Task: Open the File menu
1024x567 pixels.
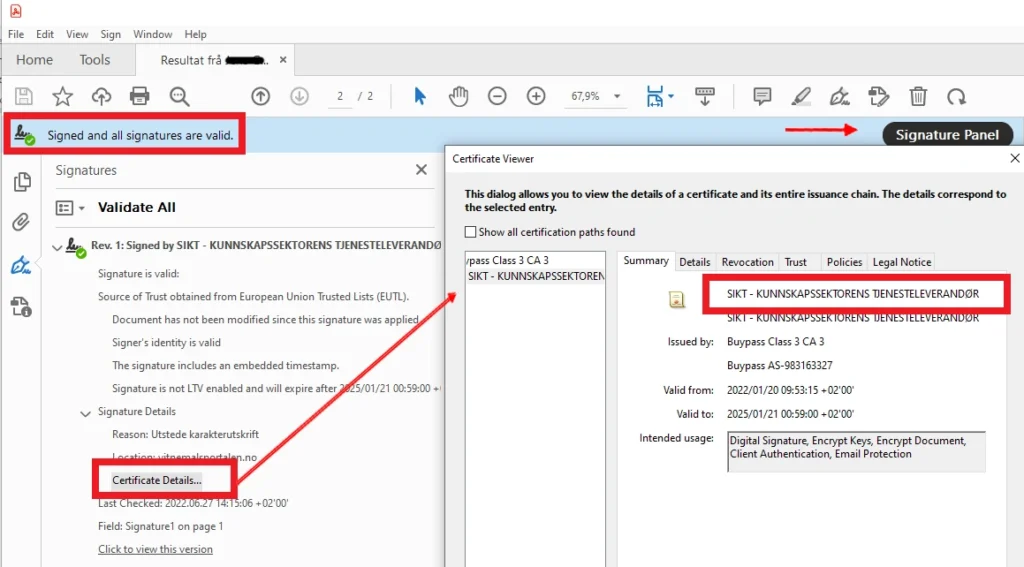Action: click(16, 34)
